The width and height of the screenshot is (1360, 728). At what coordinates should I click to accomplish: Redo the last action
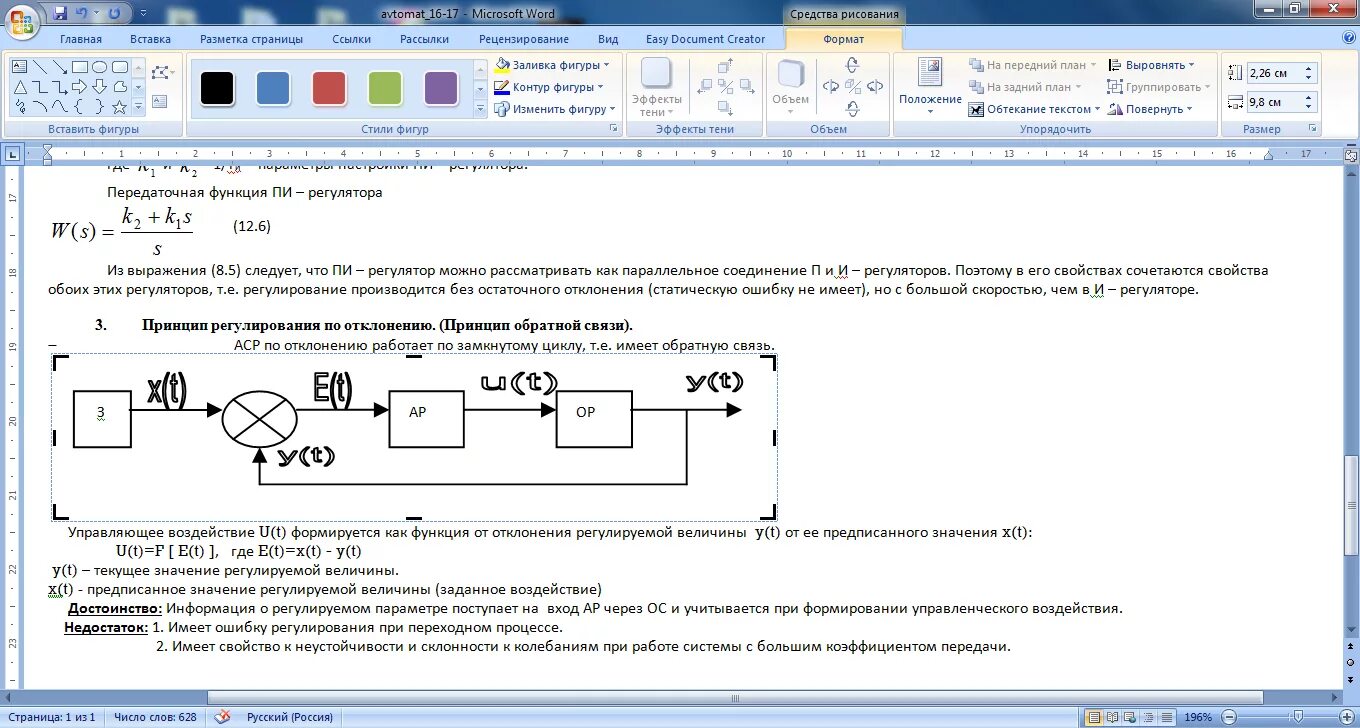(113, 13)
